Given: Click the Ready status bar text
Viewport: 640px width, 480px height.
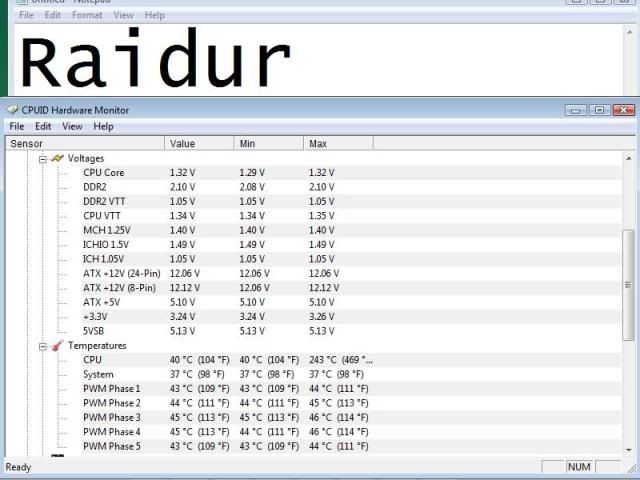Looking at the screenshot, I should click(18, 467).
